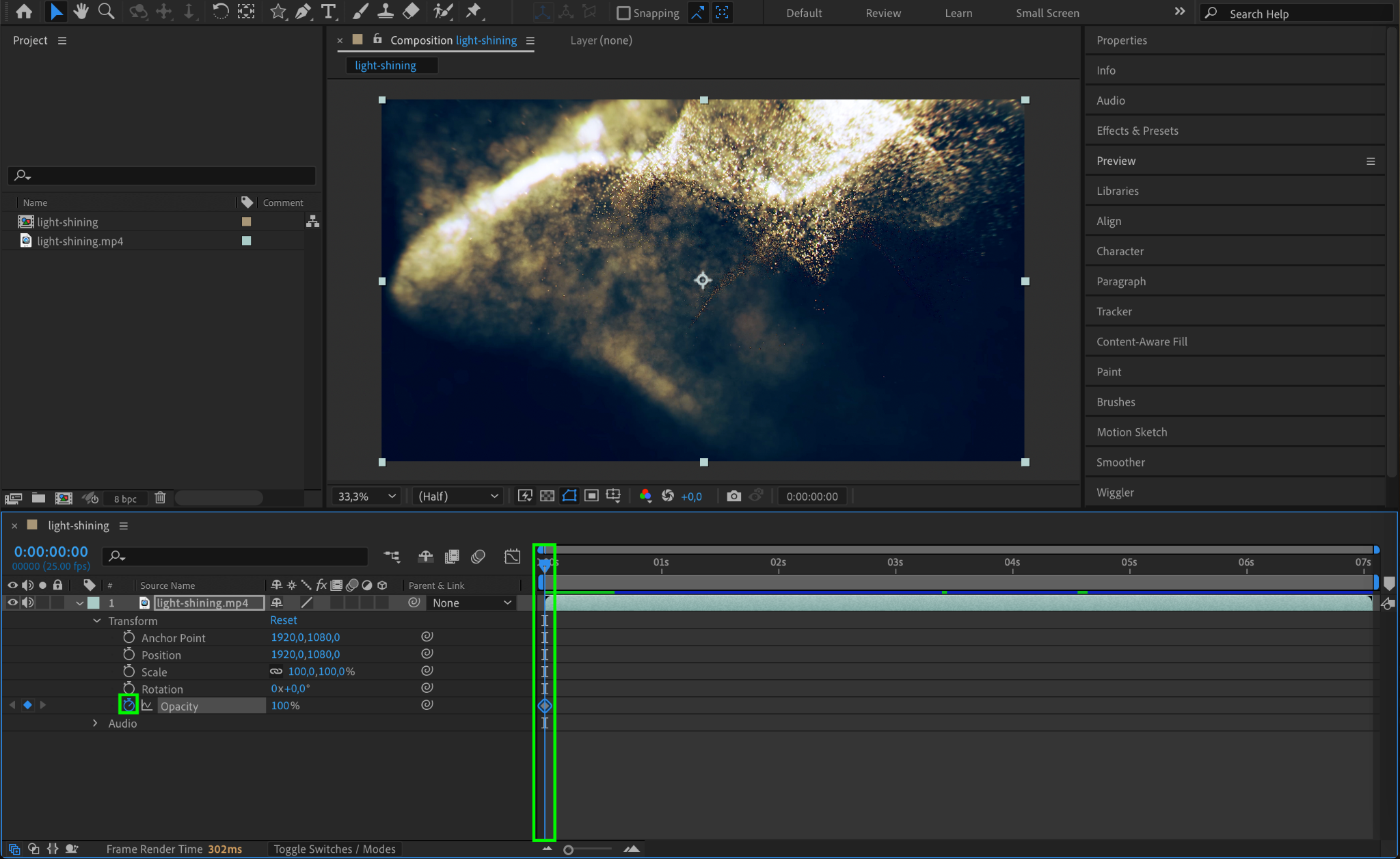The width and height of the screenshot is (1400, 859).
Task: Expand the Audio property group
Action: point(95,723)
